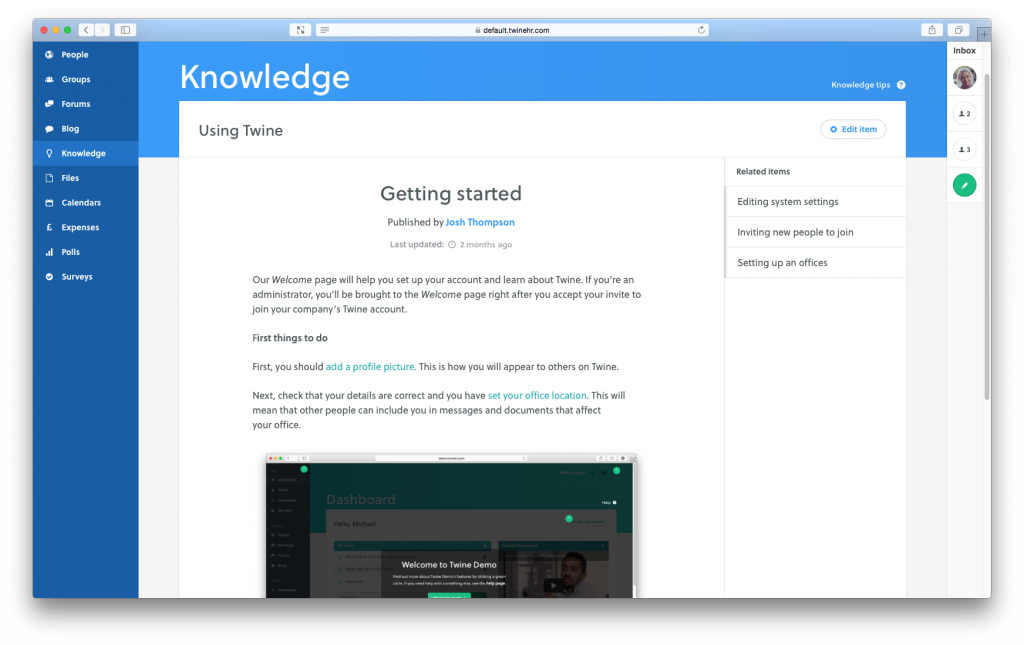Image resolution: width=1024 pixels, height=645 pixels.
Task: Click the Knowledge lightbulb icon
Action: 49,153
